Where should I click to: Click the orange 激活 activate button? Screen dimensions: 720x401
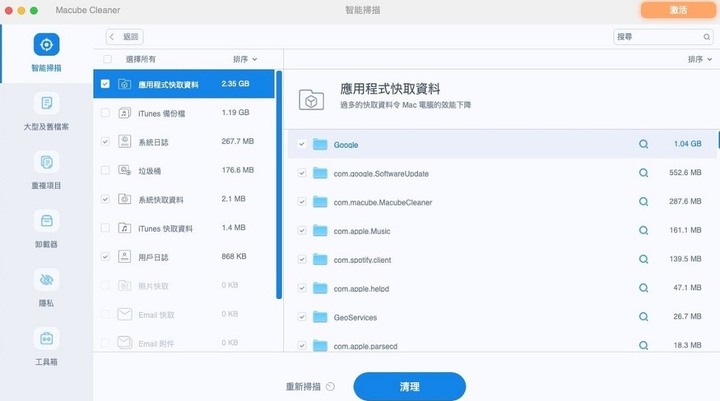pos(678,10)
